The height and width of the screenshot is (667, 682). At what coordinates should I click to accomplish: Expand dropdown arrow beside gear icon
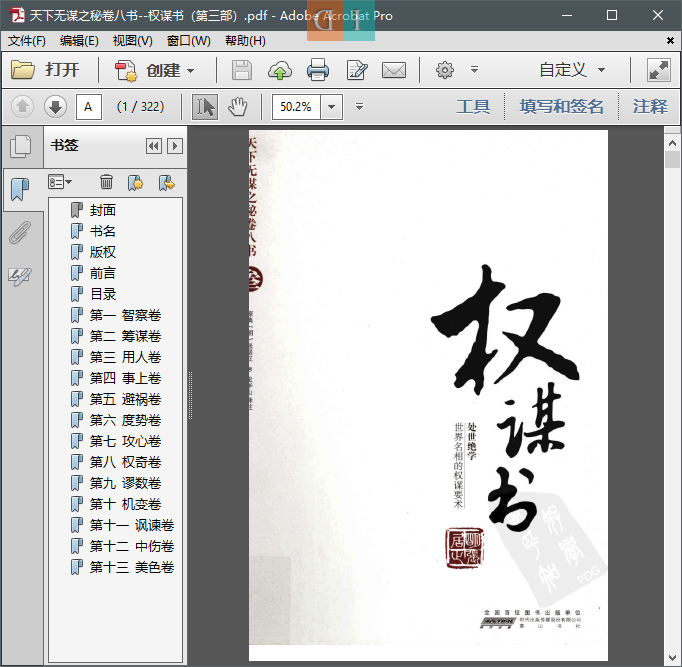[x=475, y=70]
